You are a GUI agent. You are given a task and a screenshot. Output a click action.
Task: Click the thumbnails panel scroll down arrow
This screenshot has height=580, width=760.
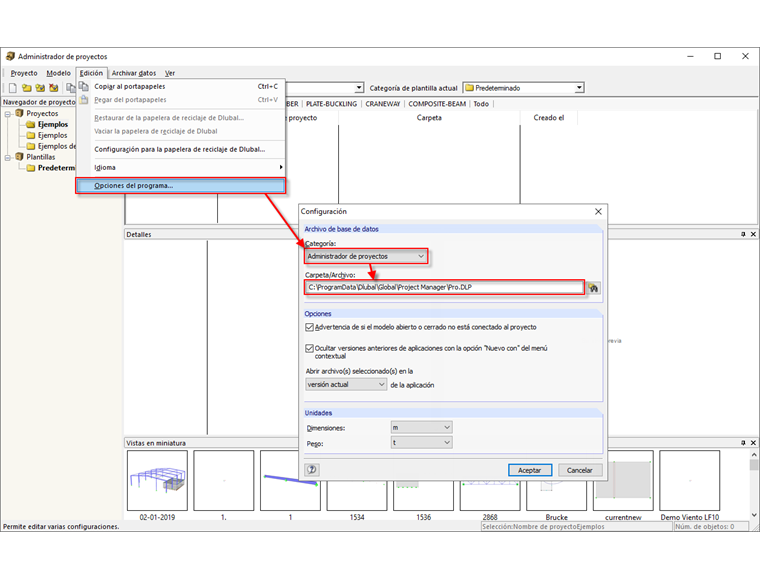(754, 515)
